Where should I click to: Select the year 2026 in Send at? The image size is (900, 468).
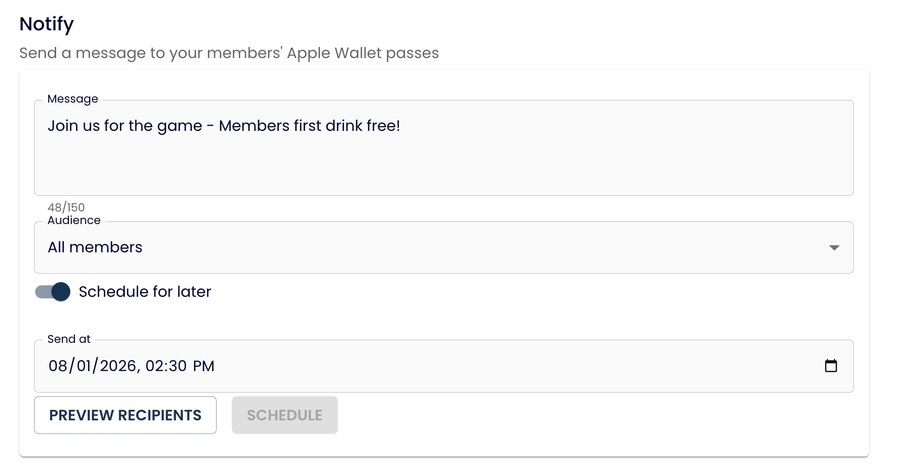(x=118, y=366)
